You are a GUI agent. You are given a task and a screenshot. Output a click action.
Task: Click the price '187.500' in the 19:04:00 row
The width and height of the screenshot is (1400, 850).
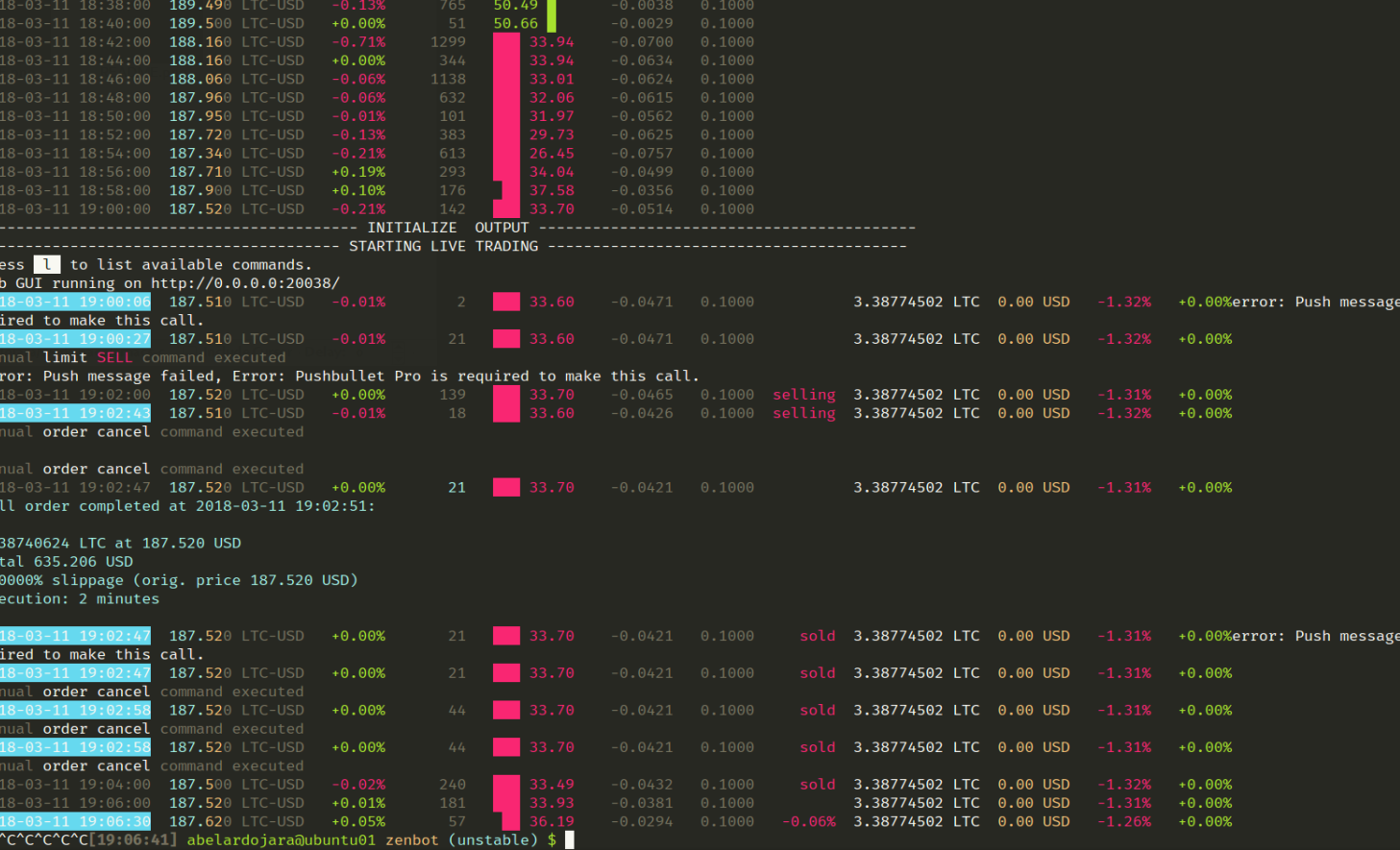pos(200,785)
